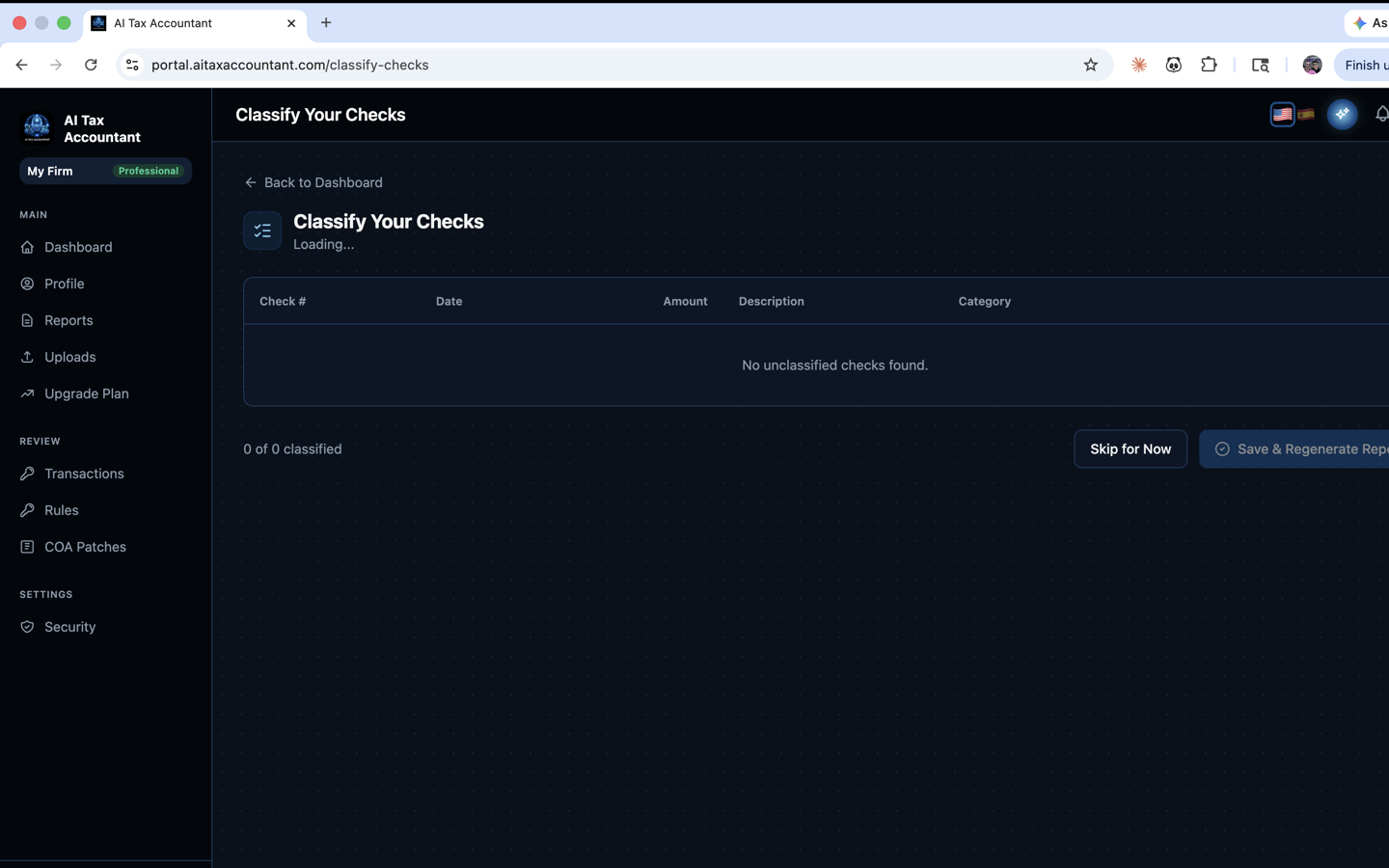This screenshot has height=868, width=1389.
Task: Open the Extensions puzzle icon
Action: click(x=1209, y=65)
